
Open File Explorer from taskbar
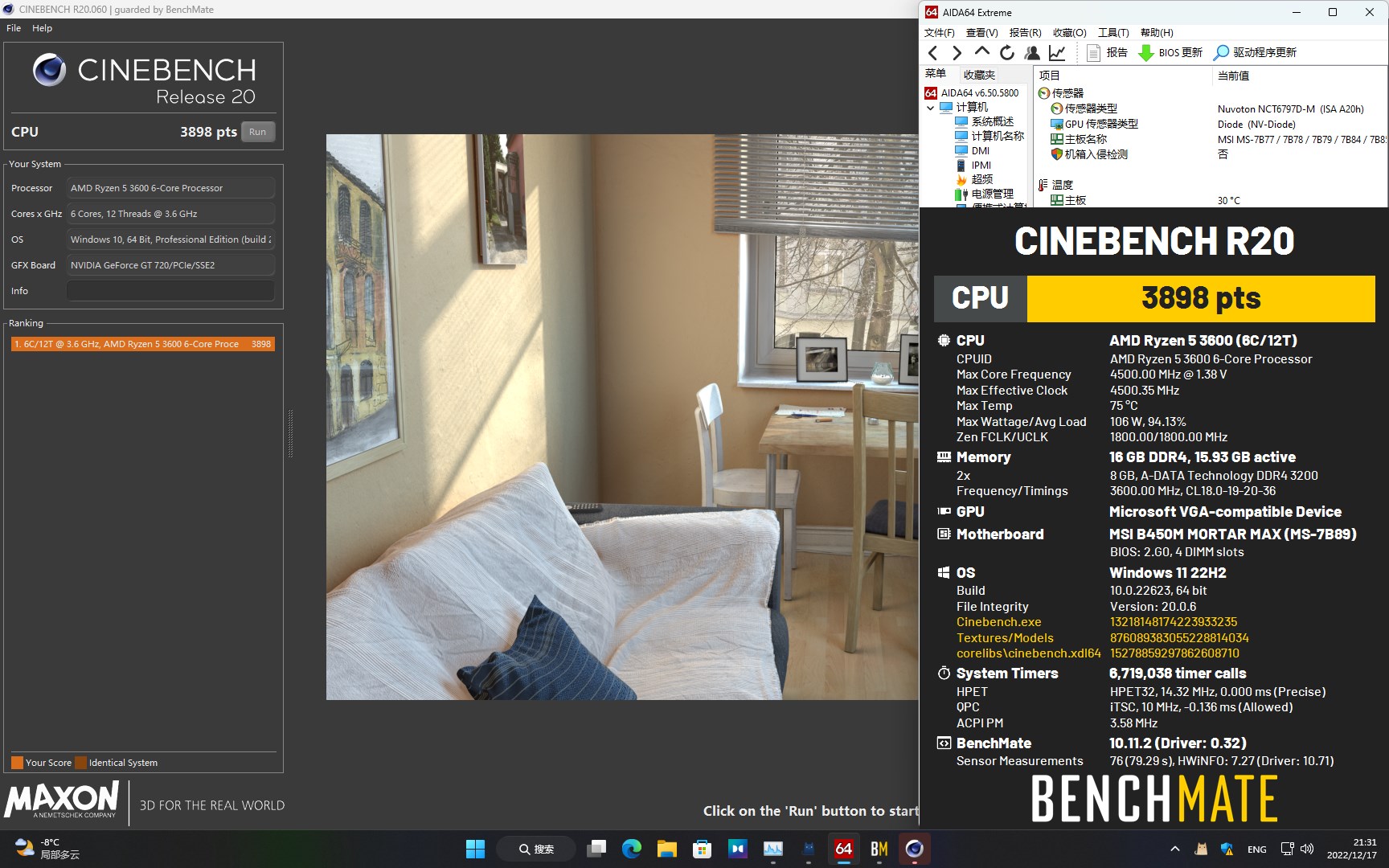click(x=667, y=849)
